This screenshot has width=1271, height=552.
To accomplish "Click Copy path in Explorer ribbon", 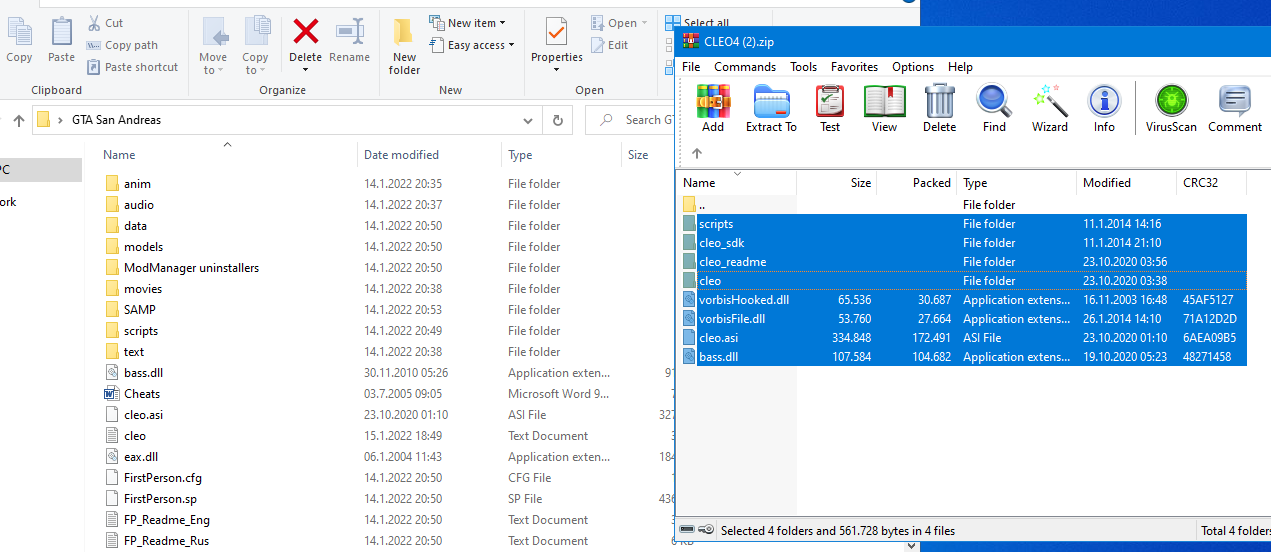I will [122, 45].
